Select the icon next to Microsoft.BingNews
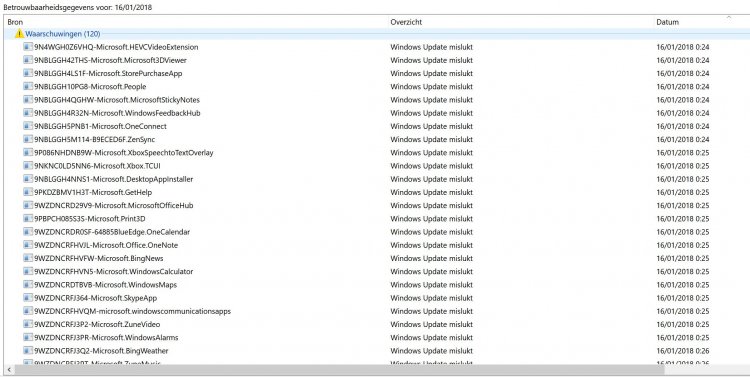The height and width of the screenshot is (377, 750). [x=28, y=258]
